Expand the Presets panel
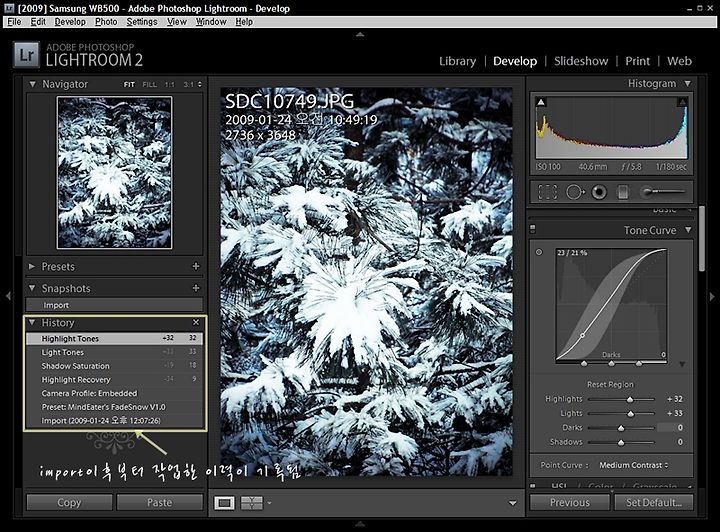 (32, 266)
